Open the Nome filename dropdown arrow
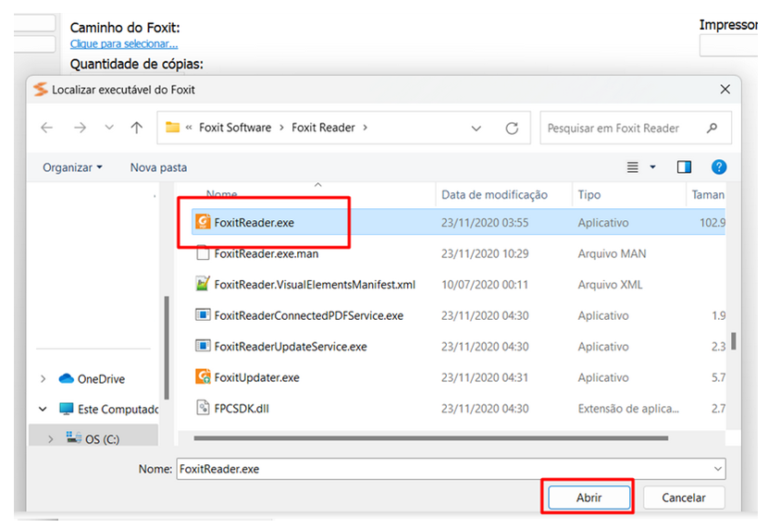The image size is (768, 528). 717,468
